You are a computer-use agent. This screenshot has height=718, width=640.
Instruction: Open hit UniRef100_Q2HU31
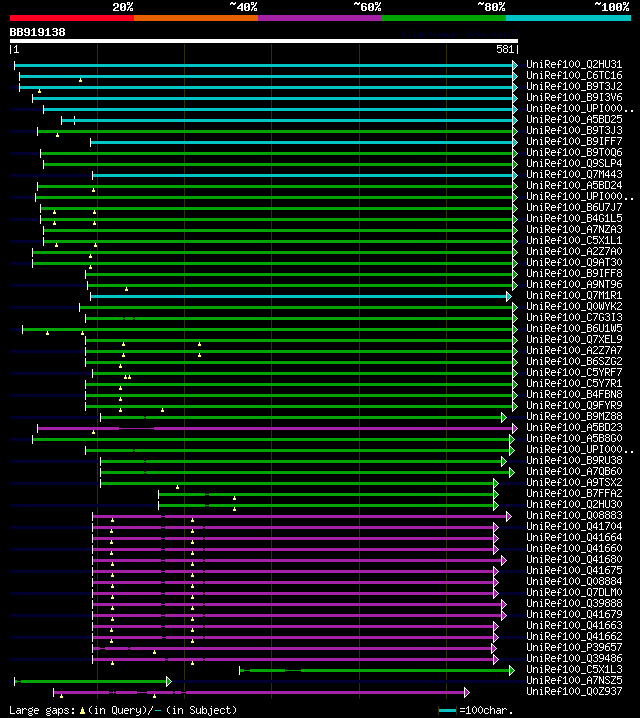pos(574,65)
